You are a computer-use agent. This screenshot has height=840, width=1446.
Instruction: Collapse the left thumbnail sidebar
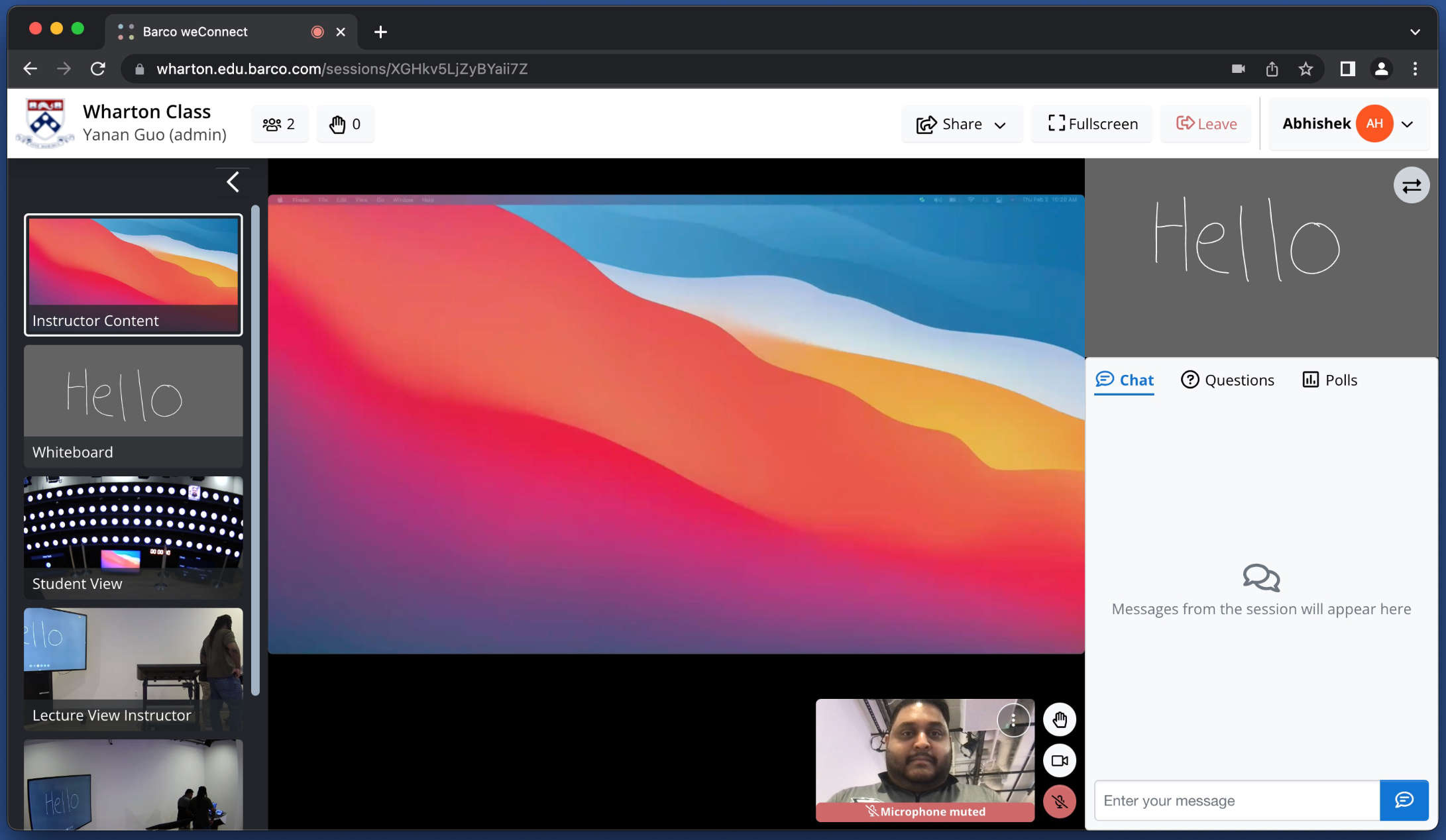tap(233, 182)
